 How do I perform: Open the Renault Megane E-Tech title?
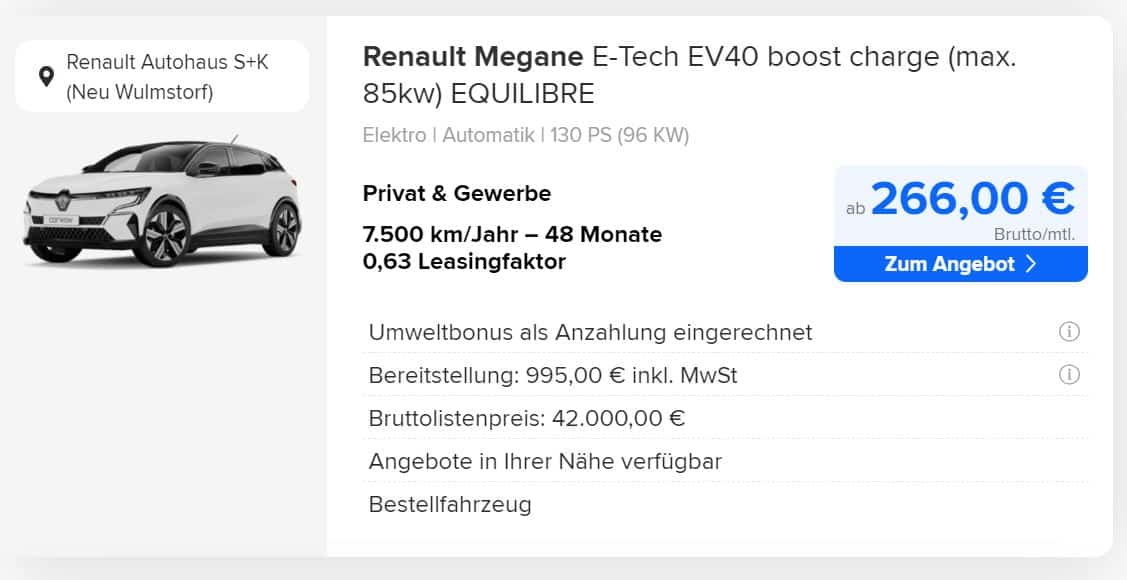690,75
